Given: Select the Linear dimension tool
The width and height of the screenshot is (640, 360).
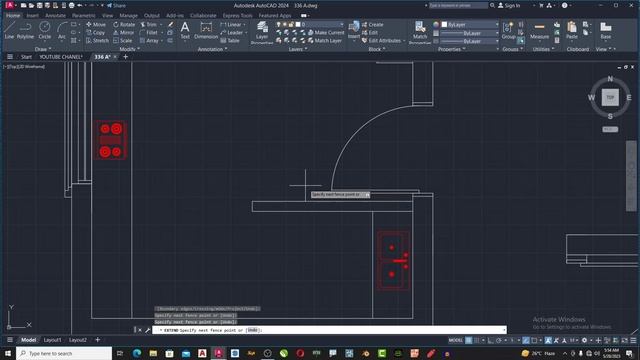Looking at the screenshot, I should click(231, 24).
